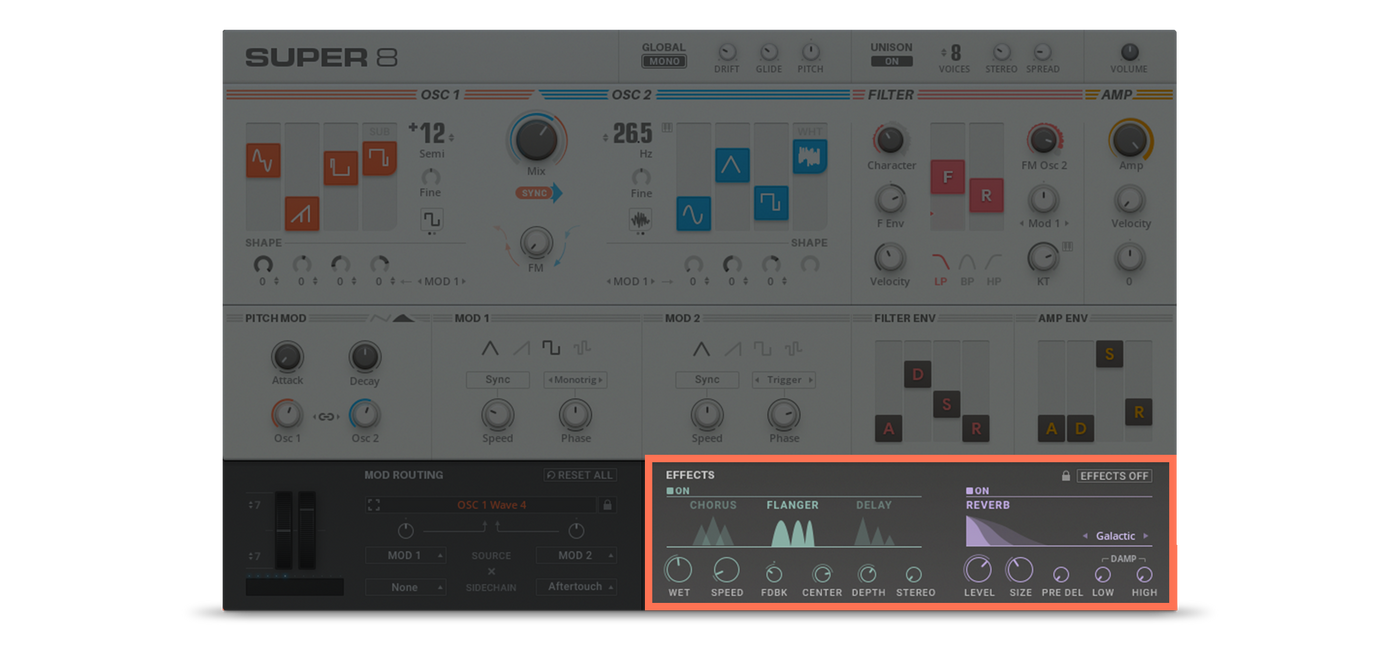Click the OSC 1 sawtooth wave fader tile
1400x655 pixels.
(302, 213)
